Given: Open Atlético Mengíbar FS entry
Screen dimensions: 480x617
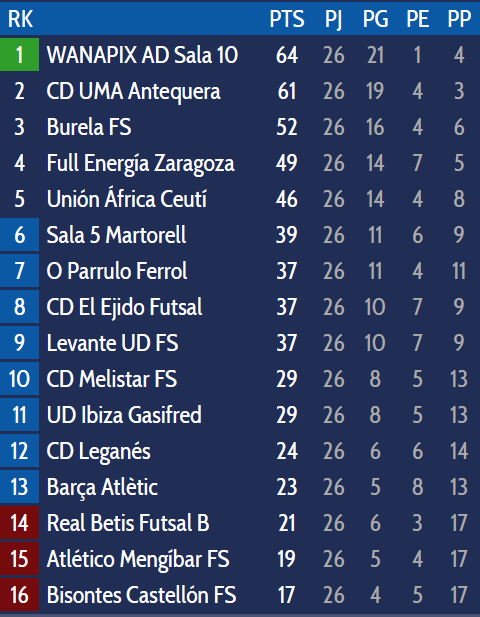Looking at the screenshot, I should click(x=138, y=559).
